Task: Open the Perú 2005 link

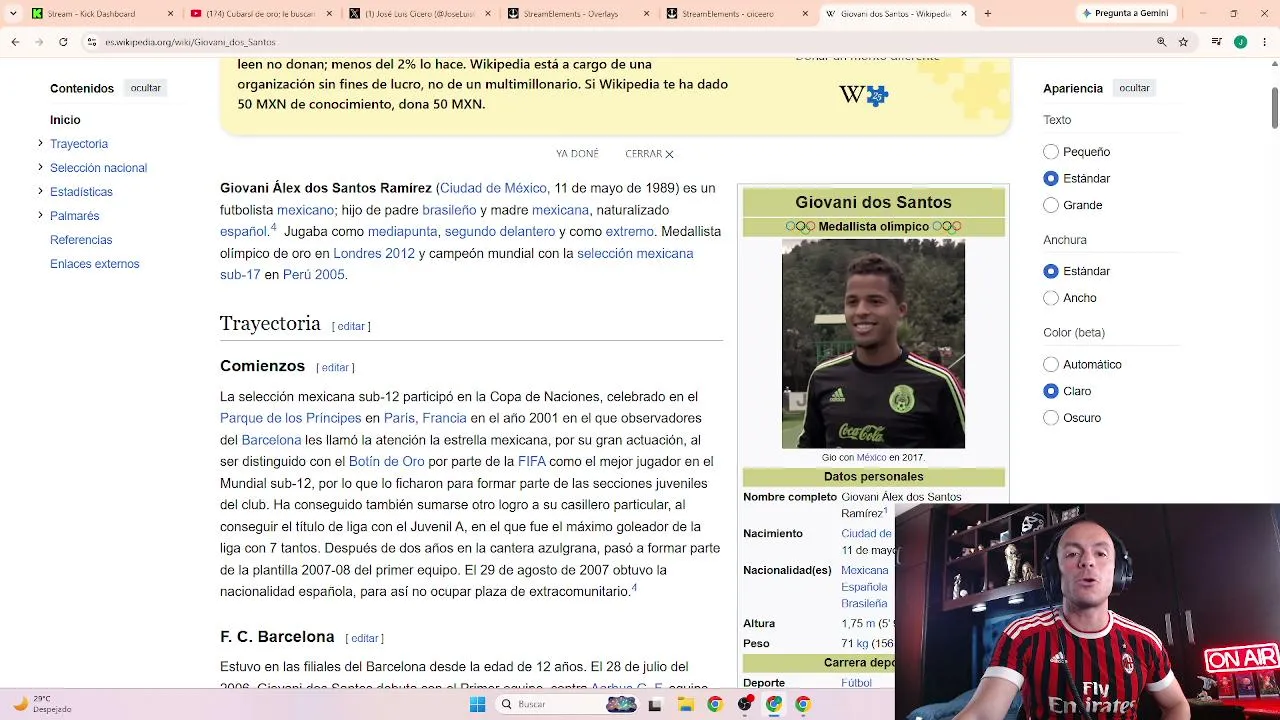Action: [x=313, y=275]
